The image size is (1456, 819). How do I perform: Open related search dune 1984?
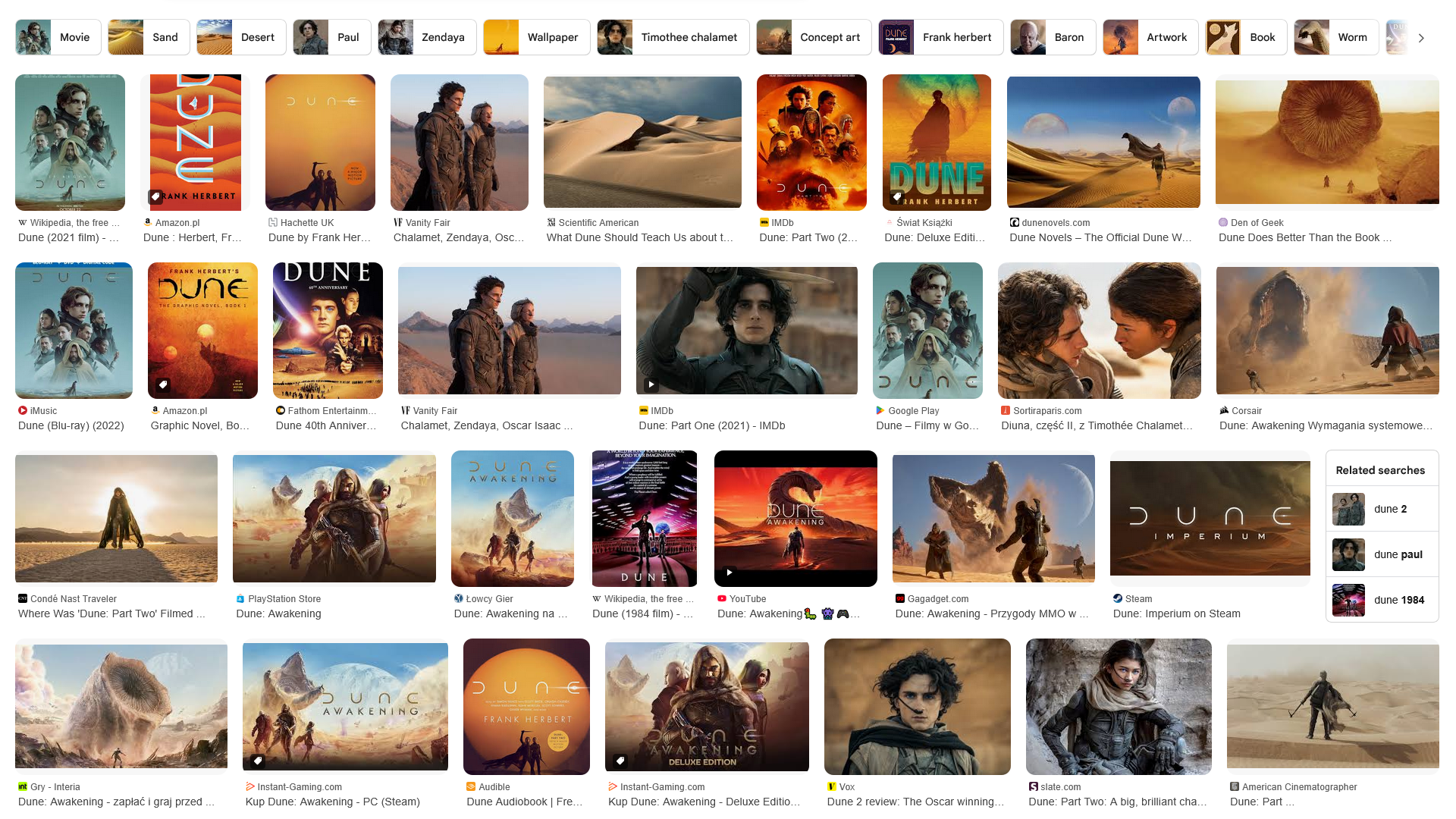[1382, 600]
